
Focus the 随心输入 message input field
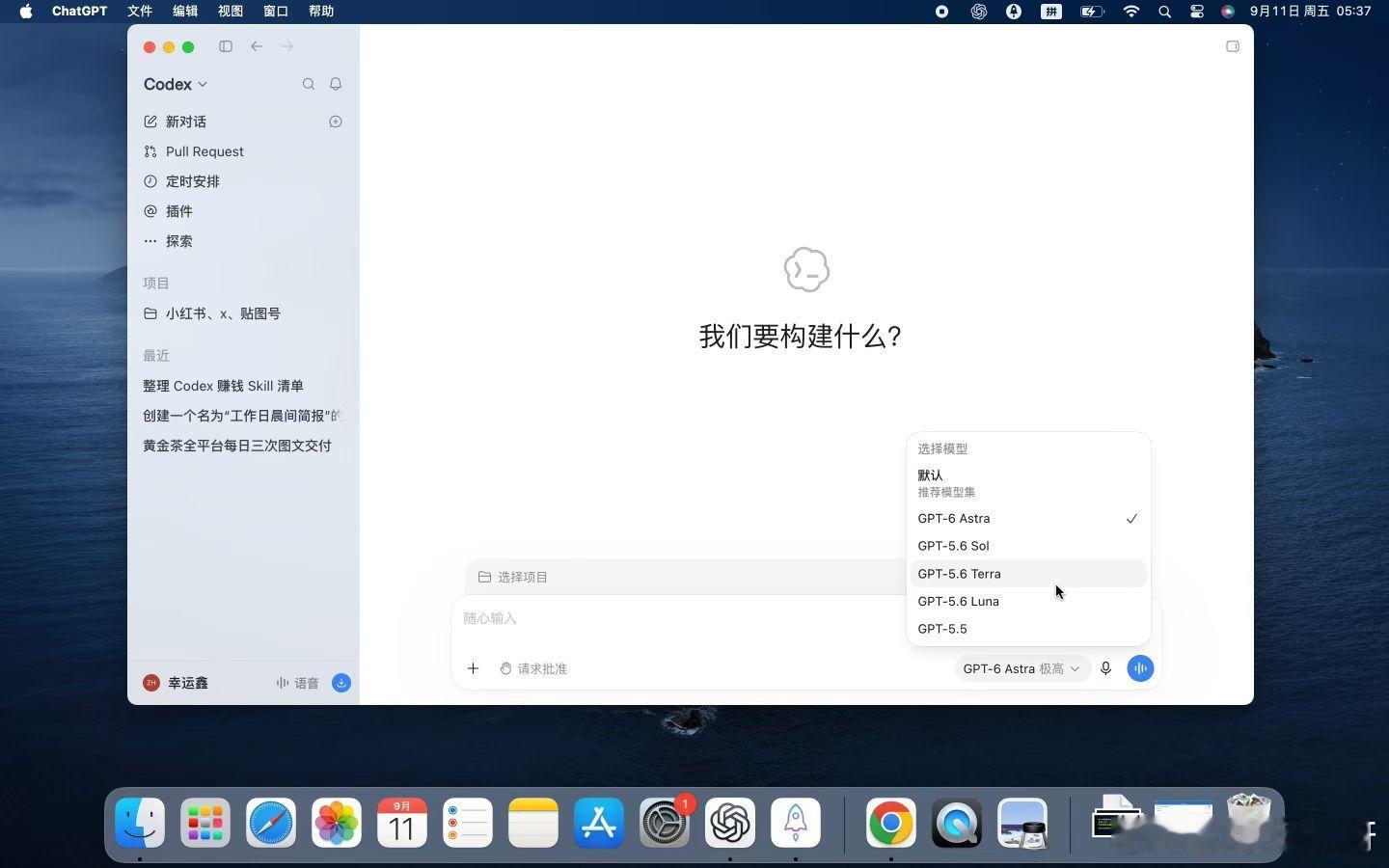point(680,618)
